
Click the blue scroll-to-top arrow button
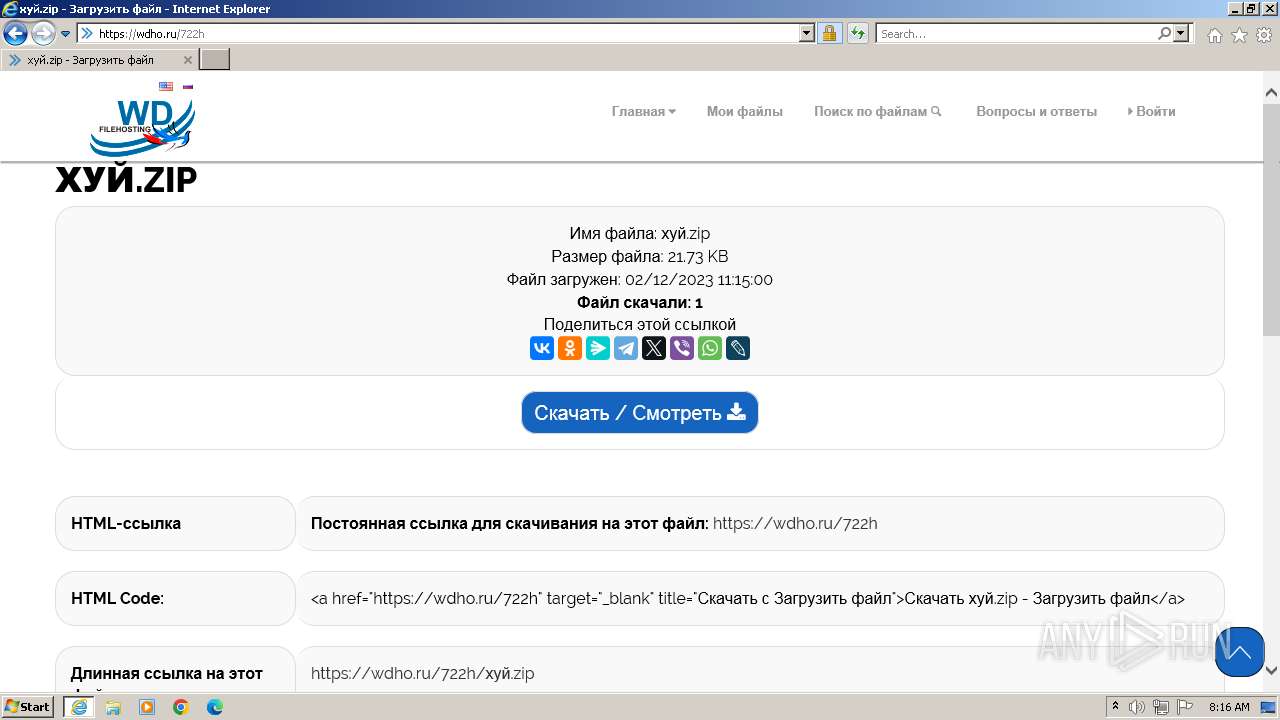(1240, 652)
